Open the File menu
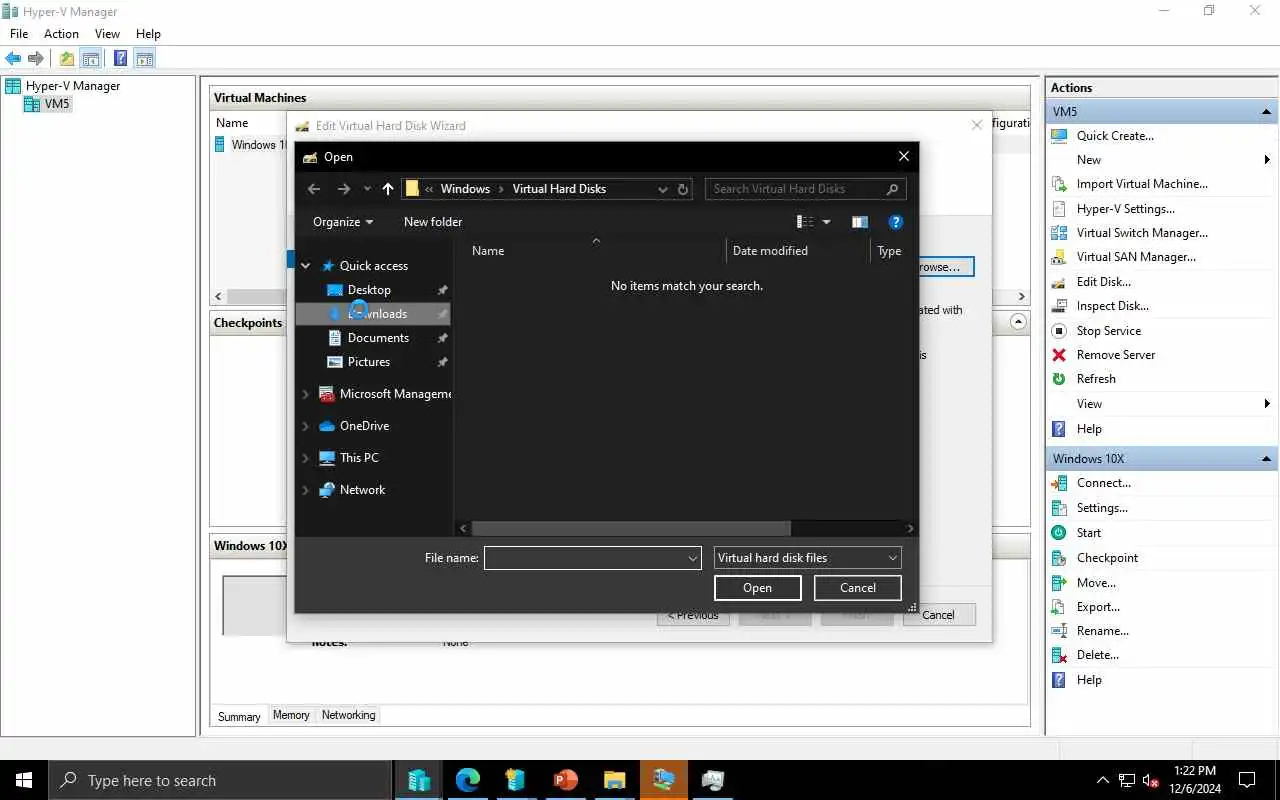 tap(19, 34)
